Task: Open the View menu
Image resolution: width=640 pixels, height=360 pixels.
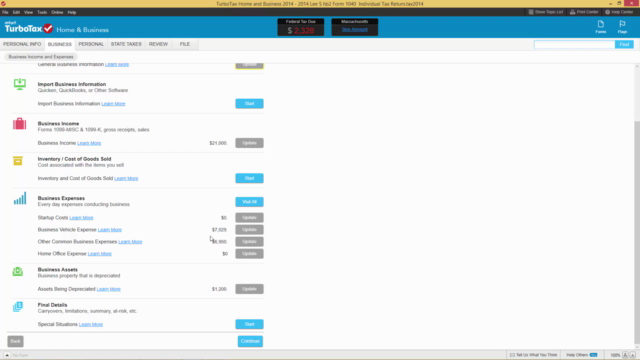Action: tap(28, 12)
